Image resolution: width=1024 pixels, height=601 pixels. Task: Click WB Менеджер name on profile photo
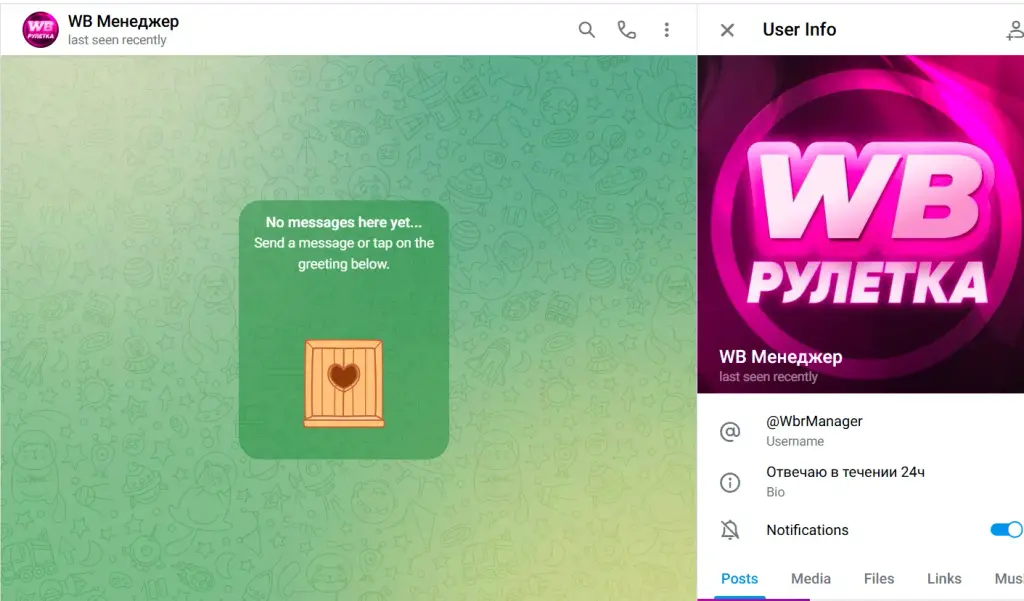click(780, 357)
